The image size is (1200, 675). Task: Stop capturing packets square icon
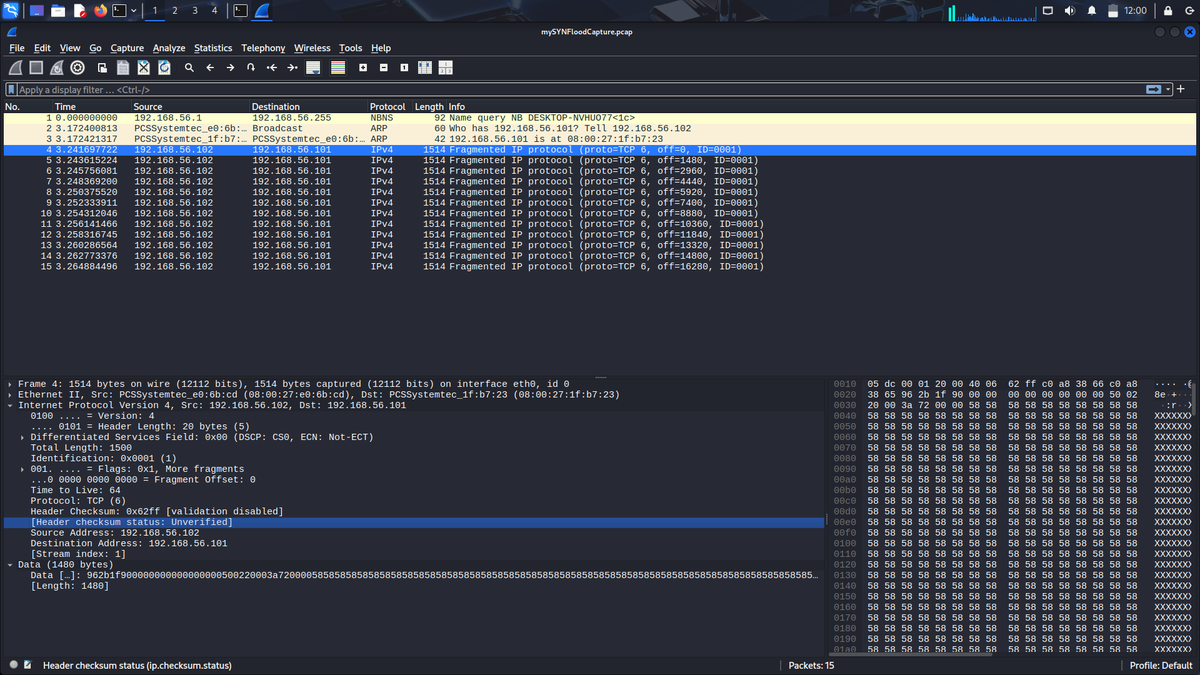pyautogui.click(x=36, y=68)
